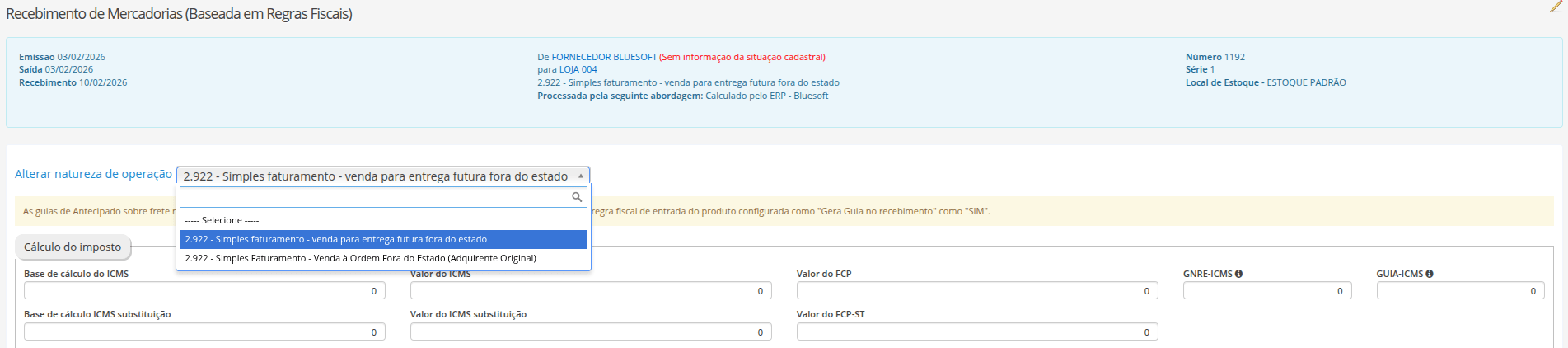Select highlighted 'venda para entrega futura' option

(x=383, y=239)
